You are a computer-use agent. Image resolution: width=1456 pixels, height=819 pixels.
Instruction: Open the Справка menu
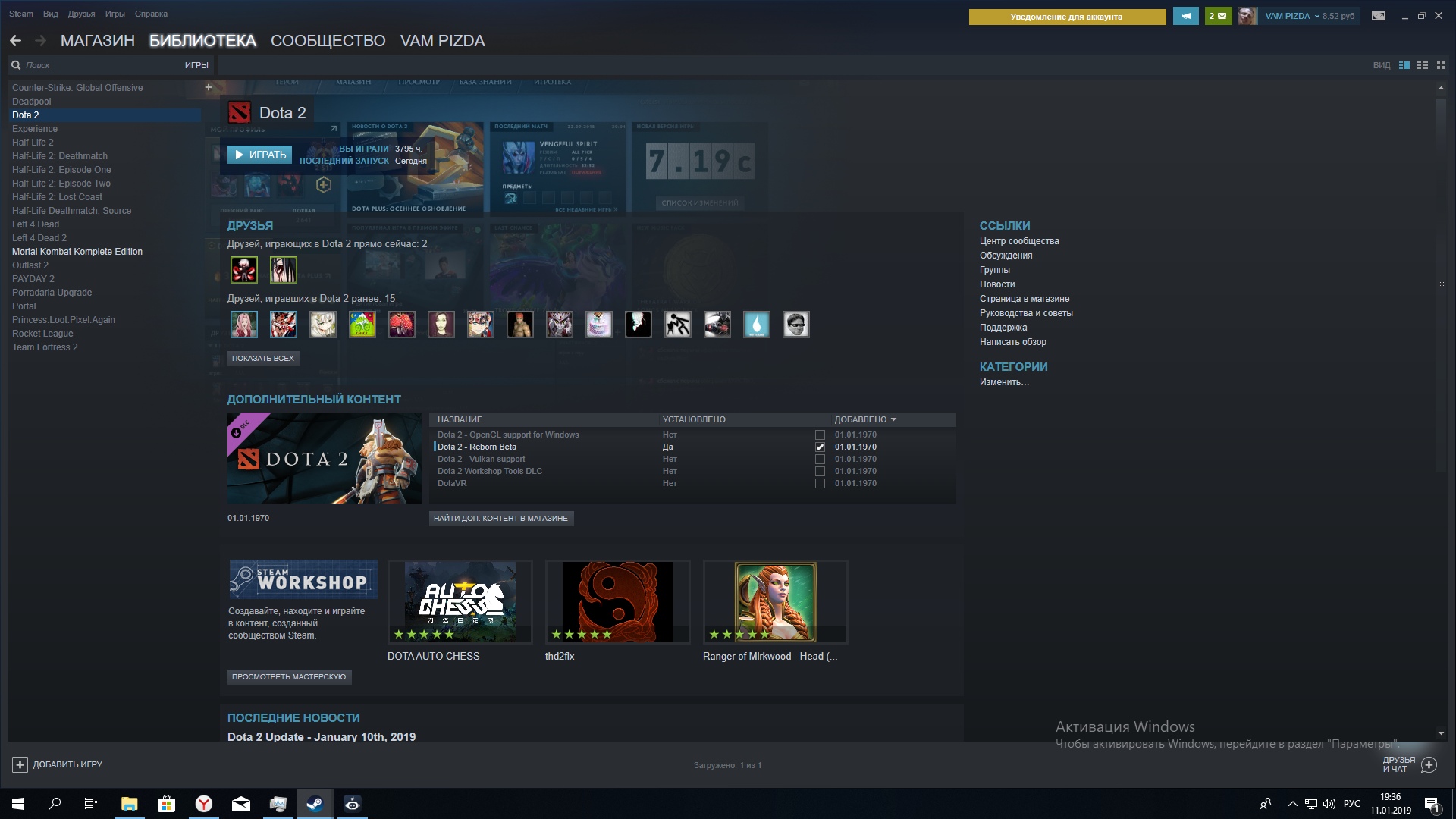tap(151, 14)
